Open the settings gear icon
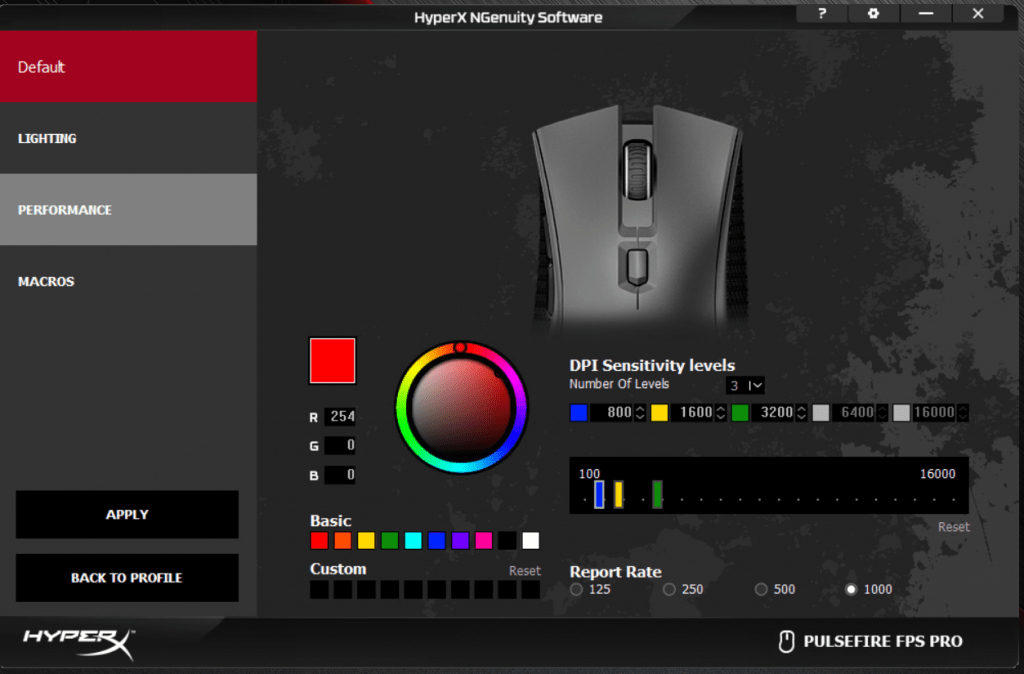Screen dimensions: 1024x674 pos(873,13)
